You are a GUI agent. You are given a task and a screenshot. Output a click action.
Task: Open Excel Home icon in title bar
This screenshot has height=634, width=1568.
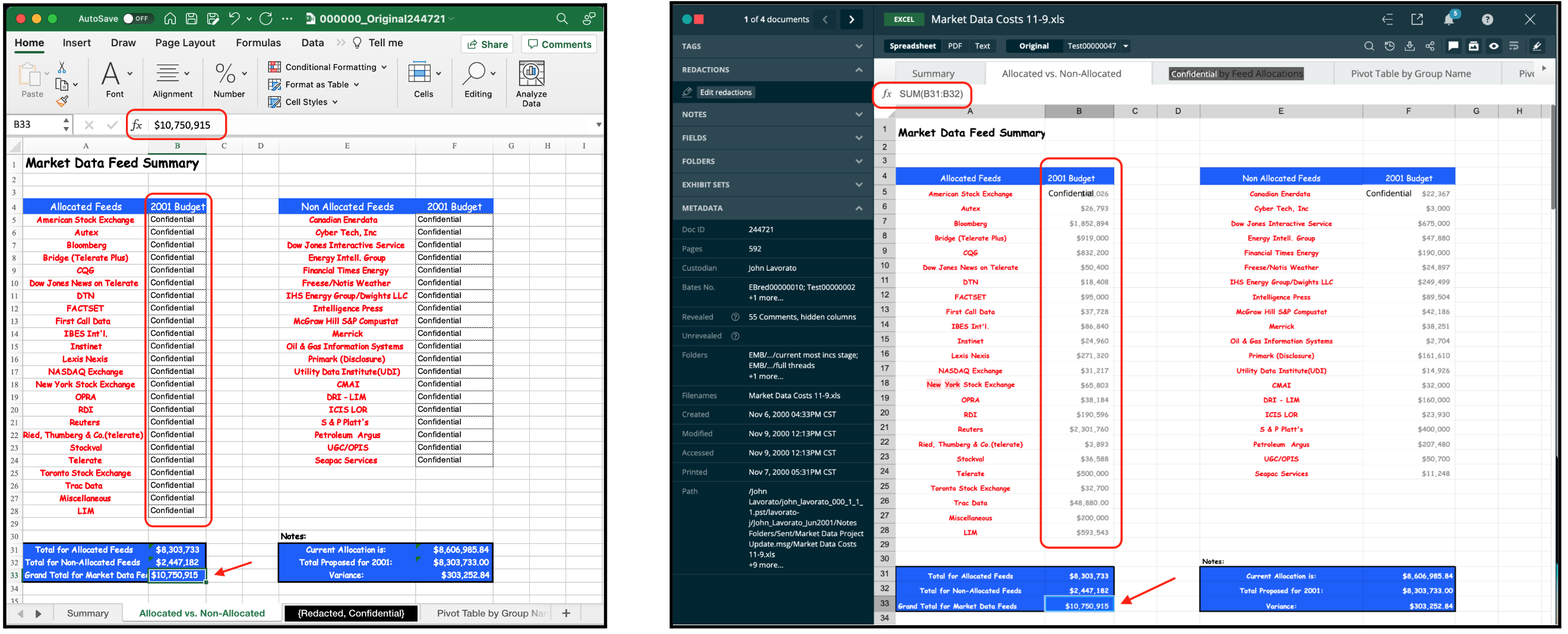pos(170,19)
